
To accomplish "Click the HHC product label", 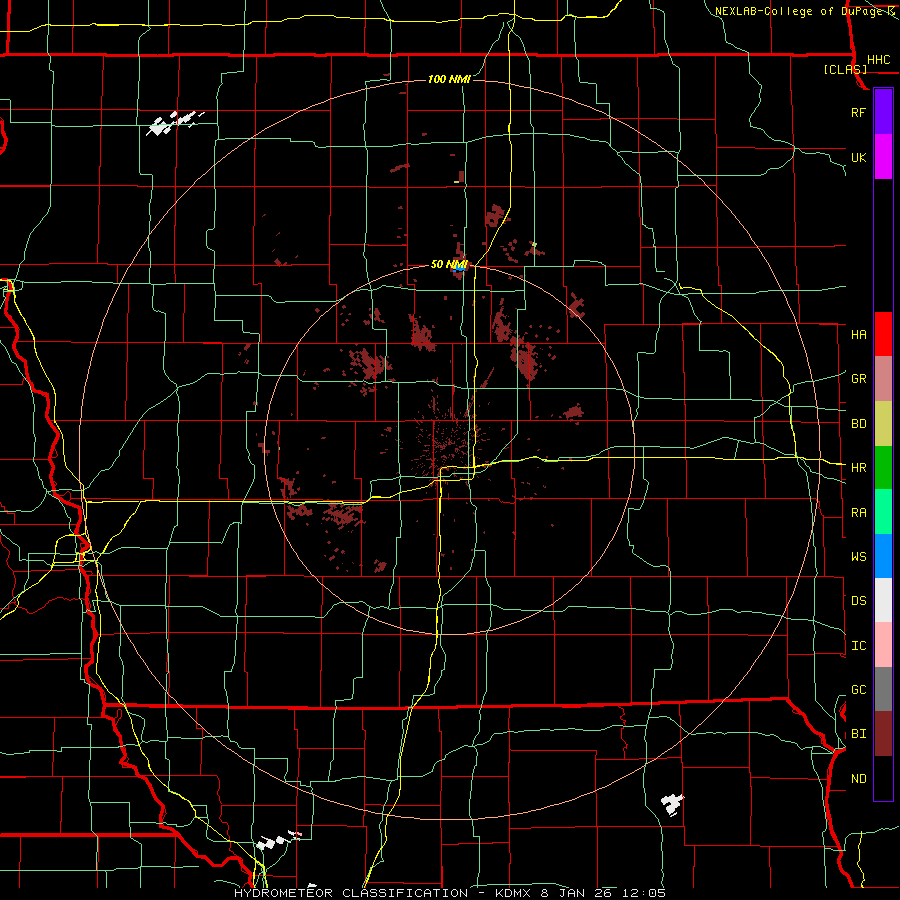I will (x=878, y=60).
